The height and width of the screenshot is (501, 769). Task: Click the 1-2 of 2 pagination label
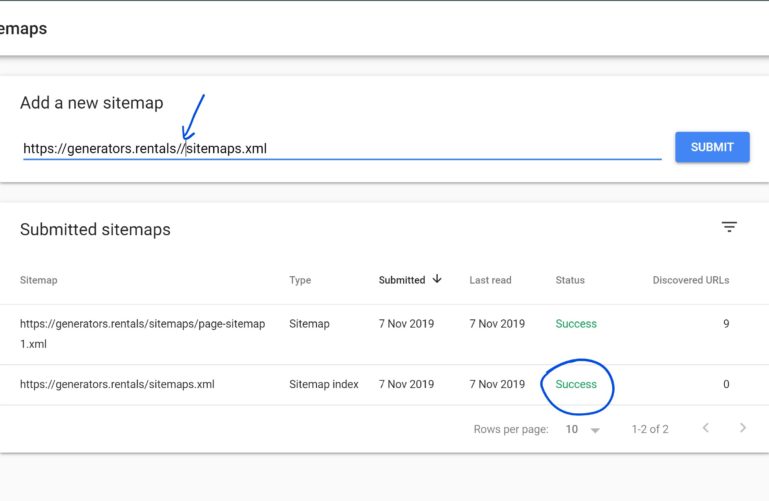pos(650,429)
